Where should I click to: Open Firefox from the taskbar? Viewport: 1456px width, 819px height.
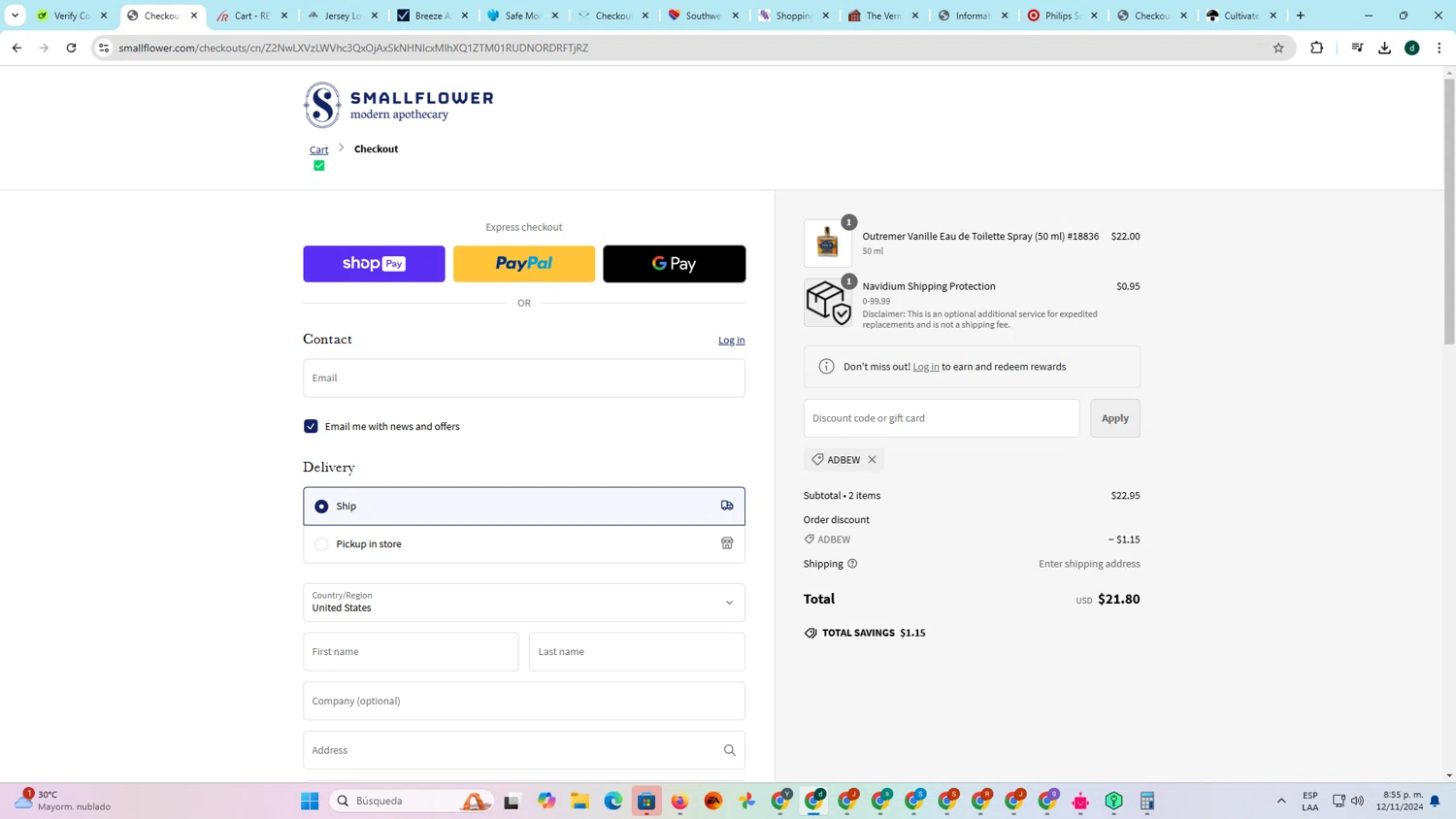679,802
